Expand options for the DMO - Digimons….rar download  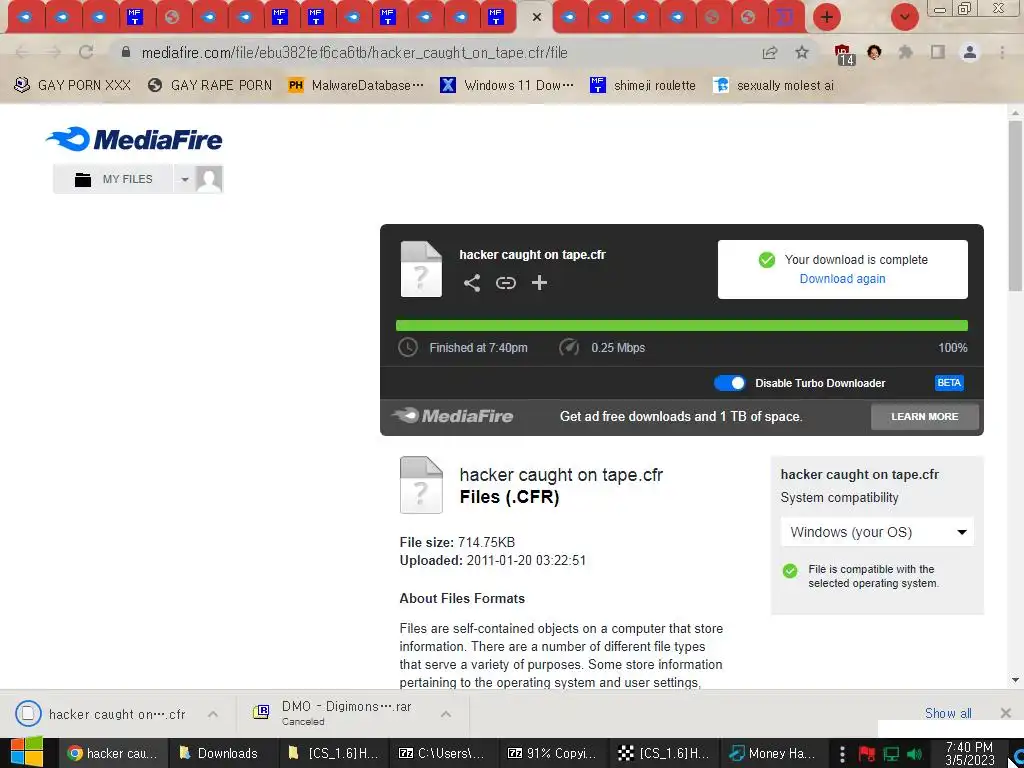[446, 714]
